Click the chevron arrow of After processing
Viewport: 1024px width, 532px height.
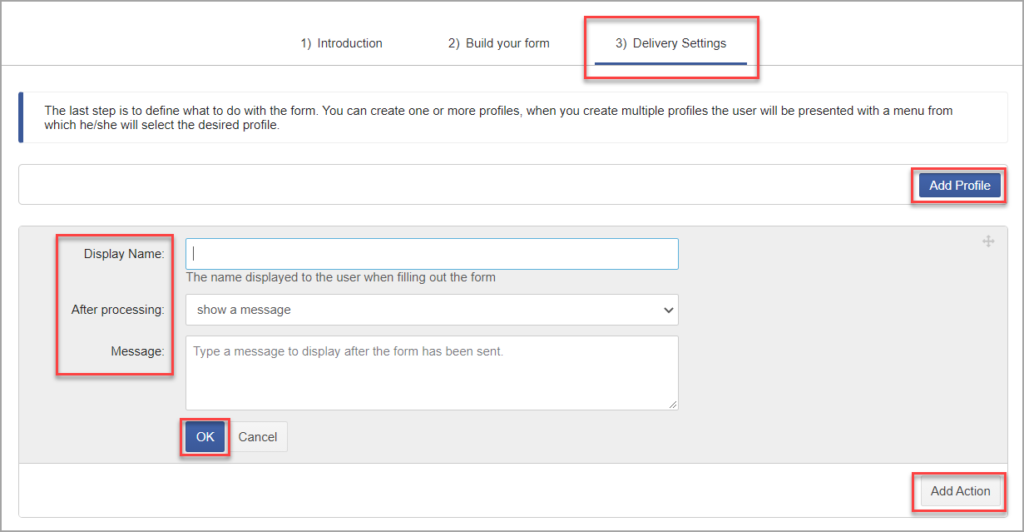click(668, 310)
